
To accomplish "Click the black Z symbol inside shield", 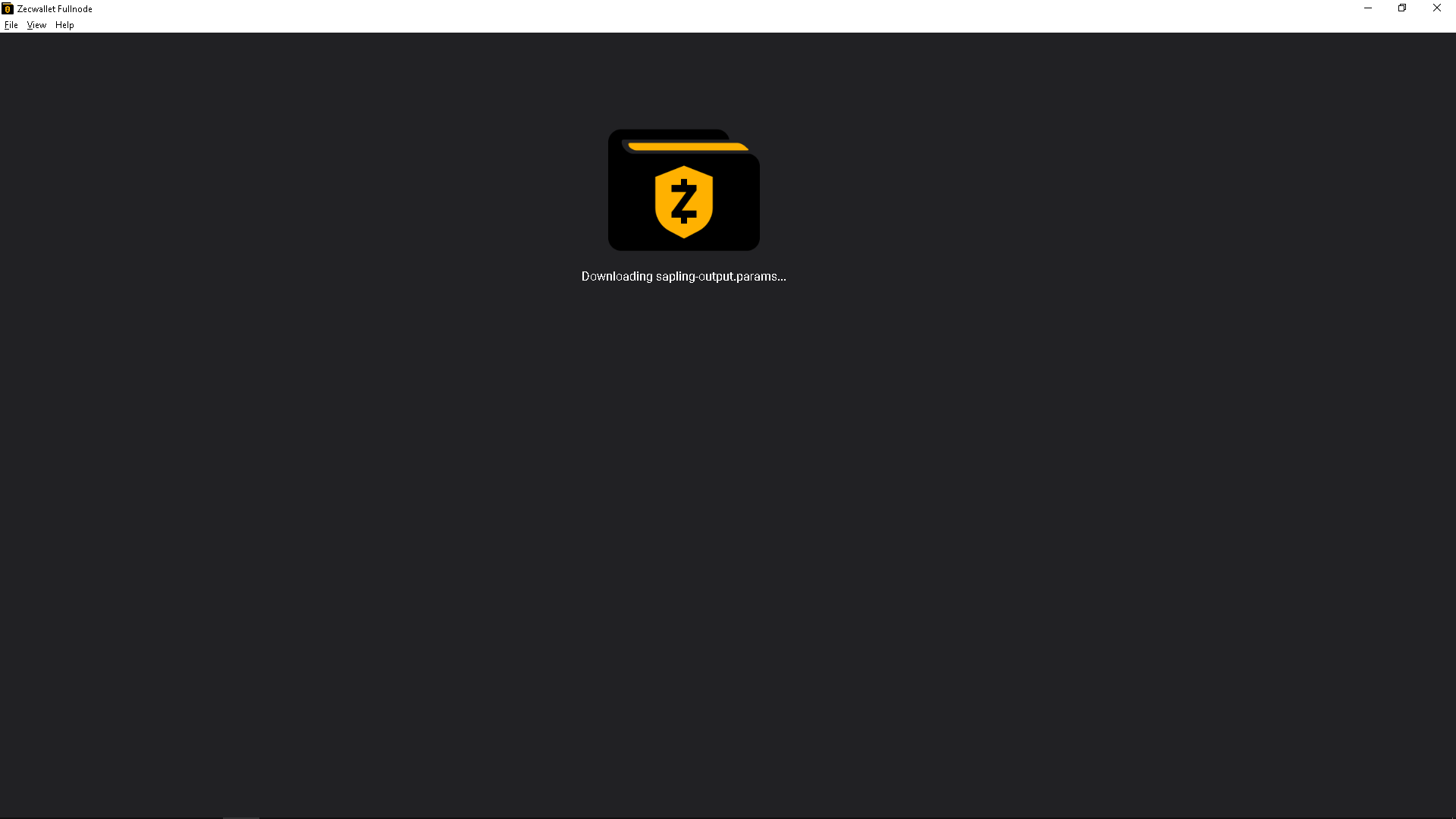I will tap(684, 202).
